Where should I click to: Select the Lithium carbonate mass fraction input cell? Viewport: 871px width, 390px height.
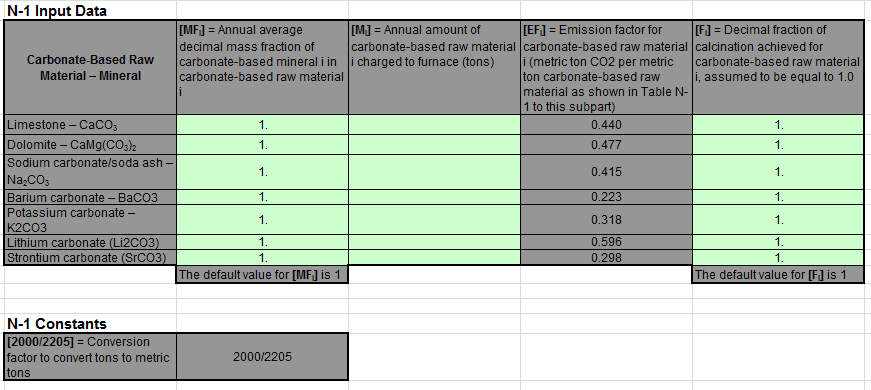262,242
